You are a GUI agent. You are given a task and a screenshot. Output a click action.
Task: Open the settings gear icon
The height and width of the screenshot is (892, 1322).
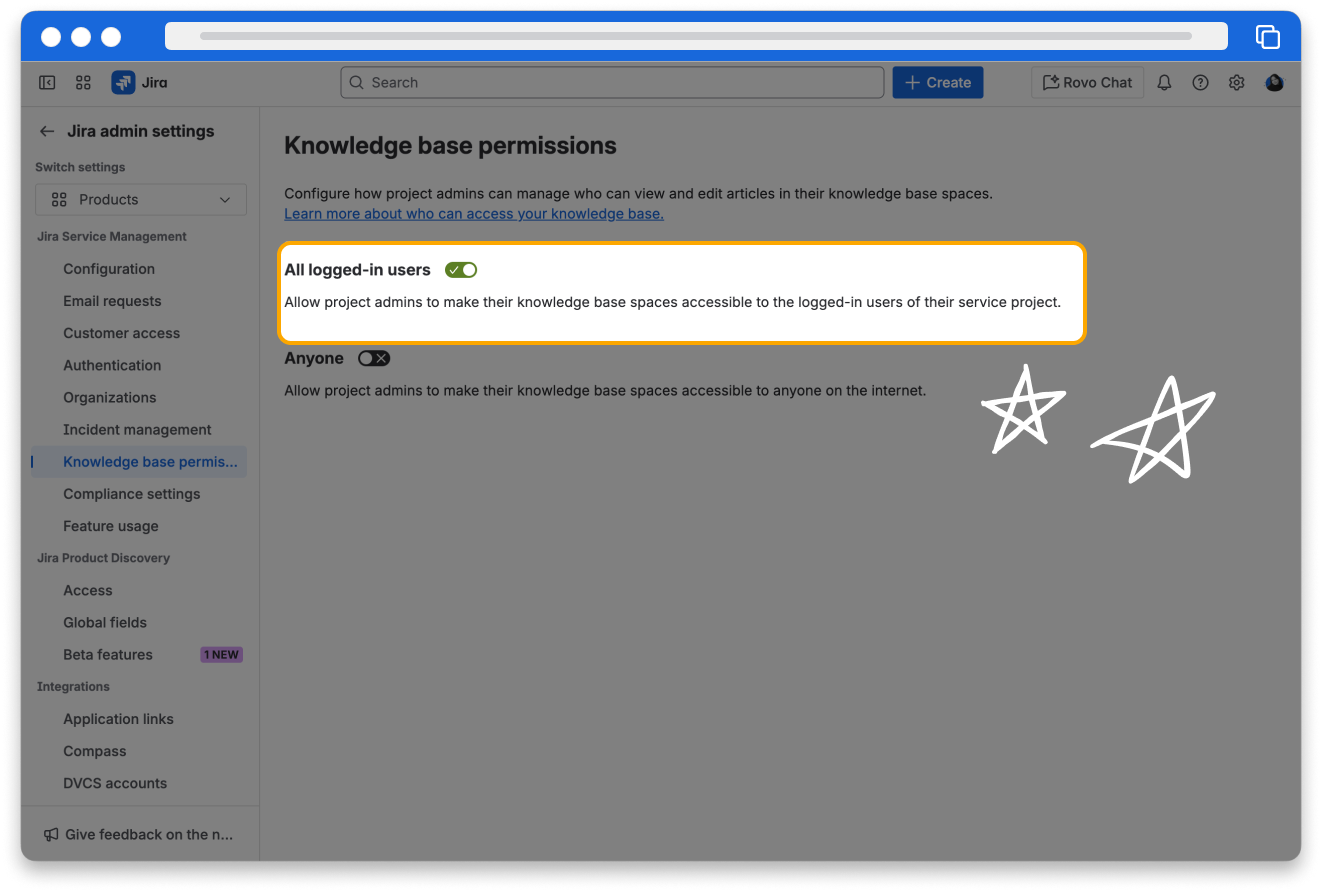(1236, 83)
